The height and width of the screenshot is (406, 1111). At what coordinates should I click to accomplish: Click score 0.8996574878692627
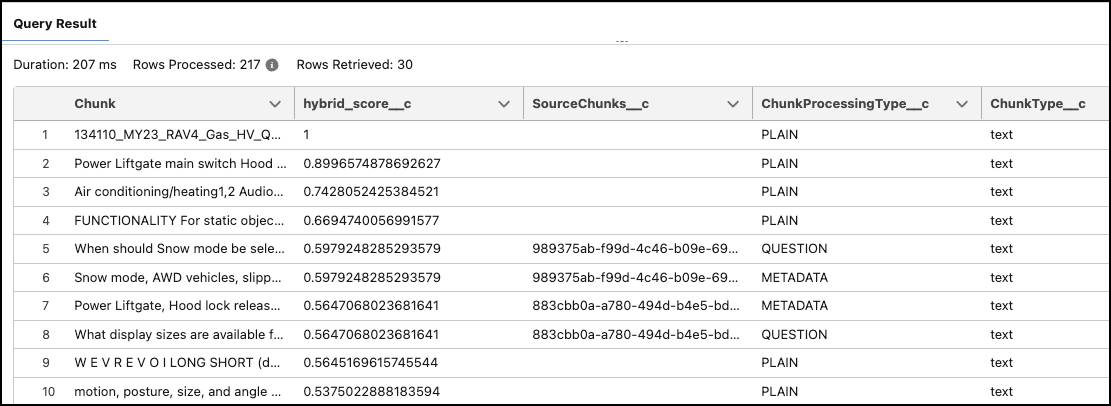coord(372,164)
